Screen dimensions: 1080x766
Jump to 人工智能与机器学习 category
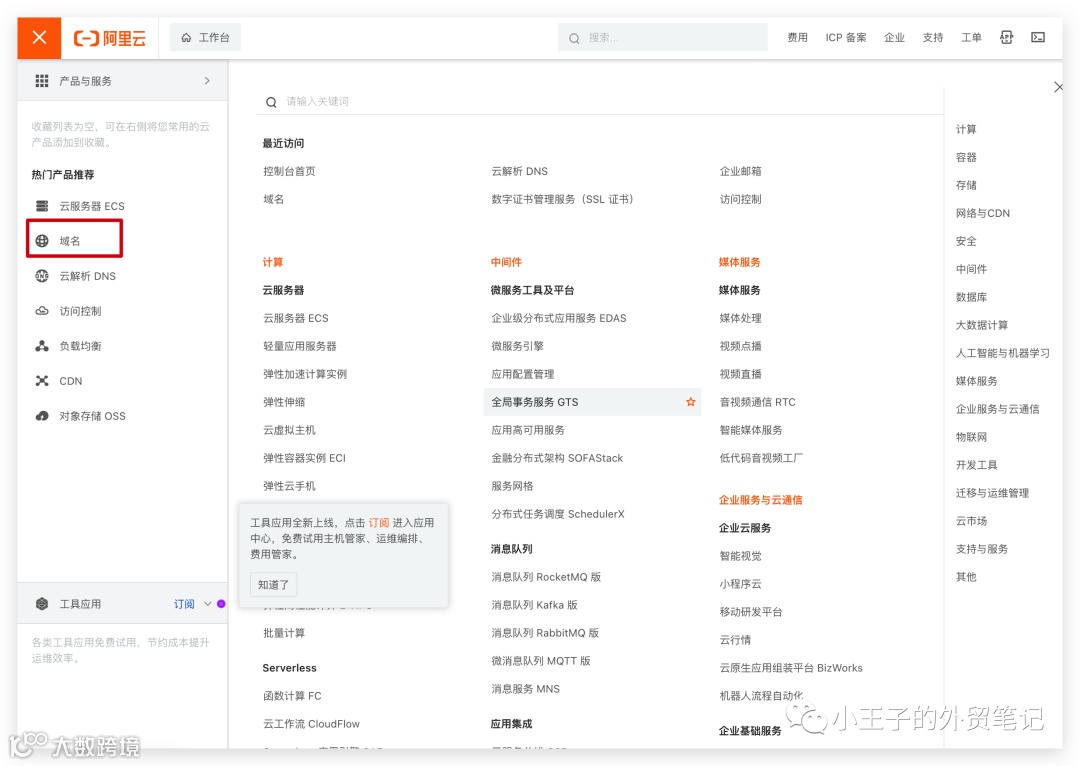[x=1002, y=353]
